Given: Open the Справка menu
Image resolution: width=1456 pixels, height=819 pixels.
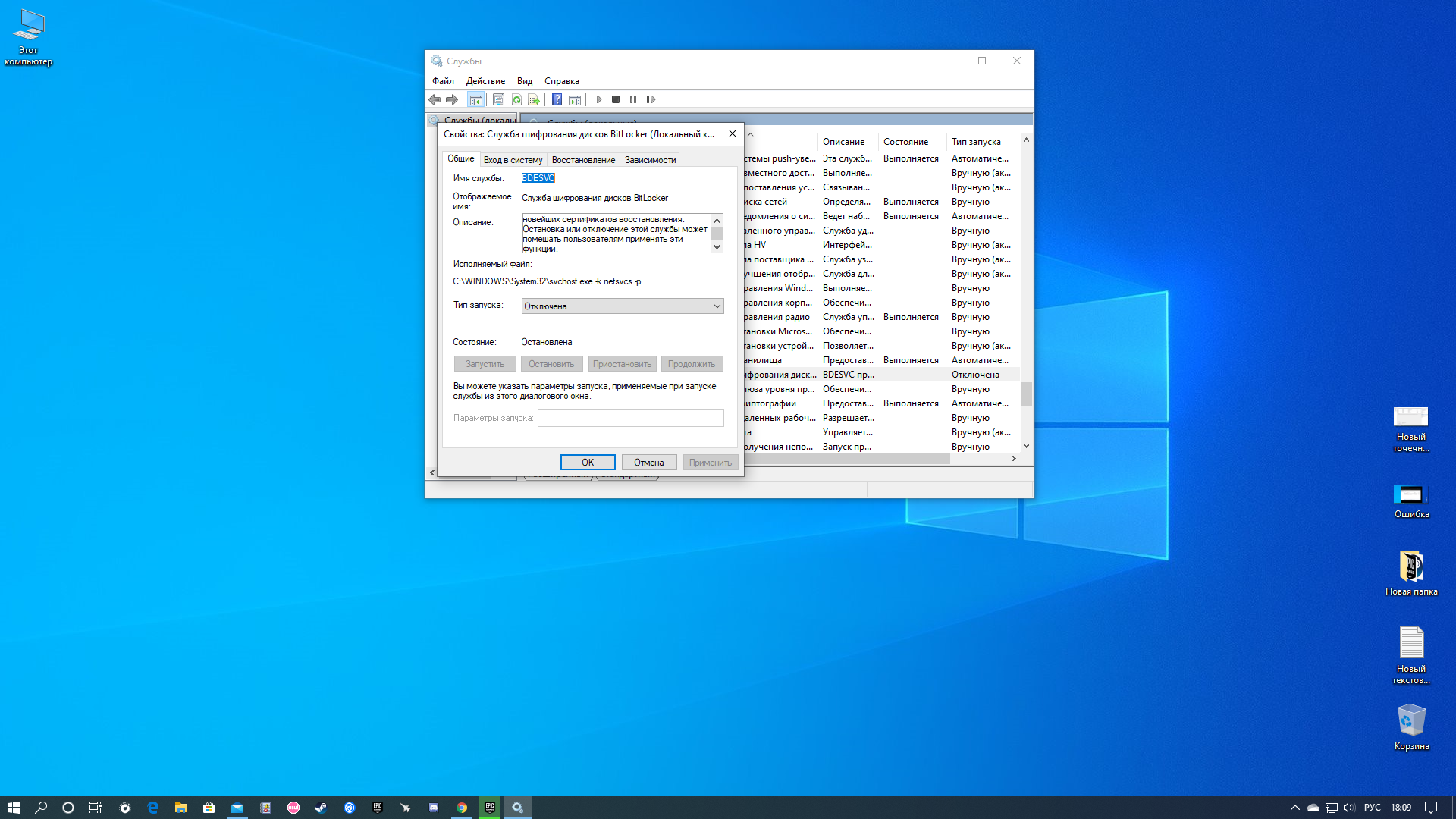Looking at the screenshot, I should click(561, 81).
